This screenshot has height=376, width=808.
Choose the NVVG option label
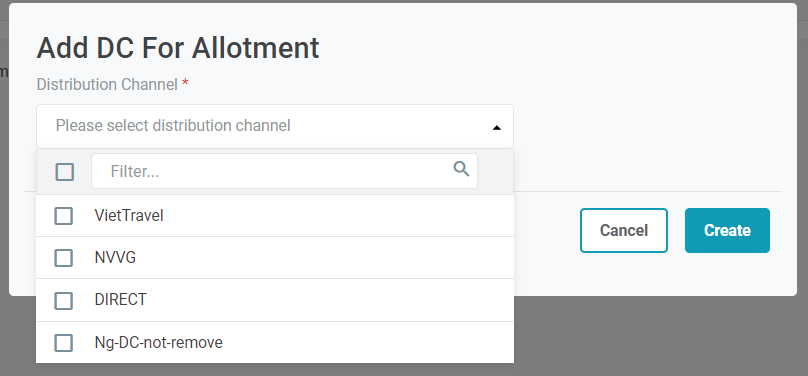click(x=115, y=258)
